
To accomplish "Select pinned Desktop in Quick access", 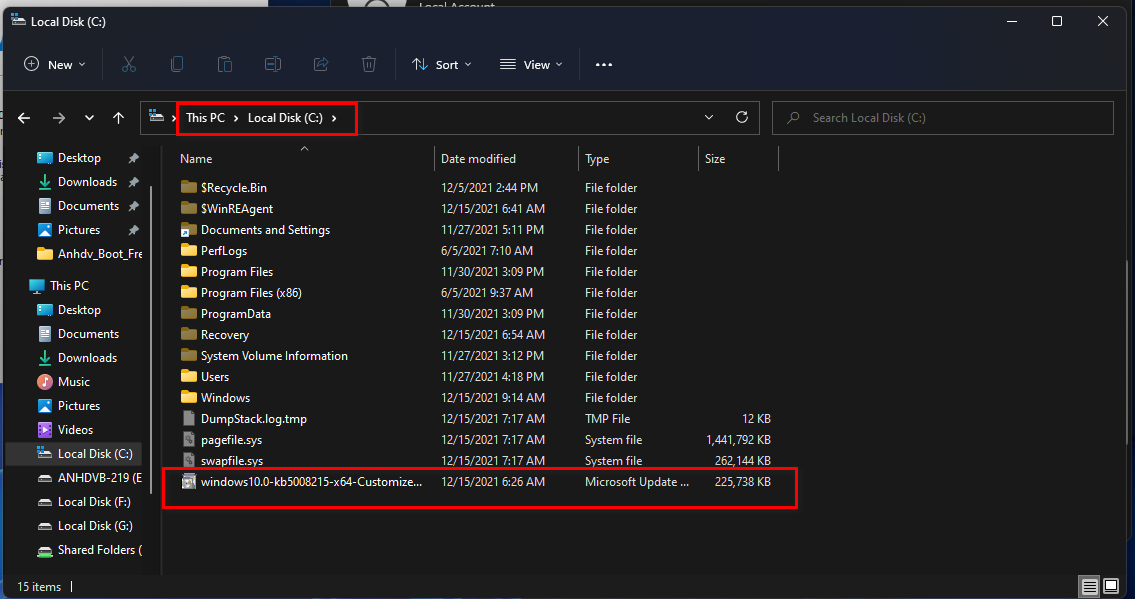I will pos(79,158).
